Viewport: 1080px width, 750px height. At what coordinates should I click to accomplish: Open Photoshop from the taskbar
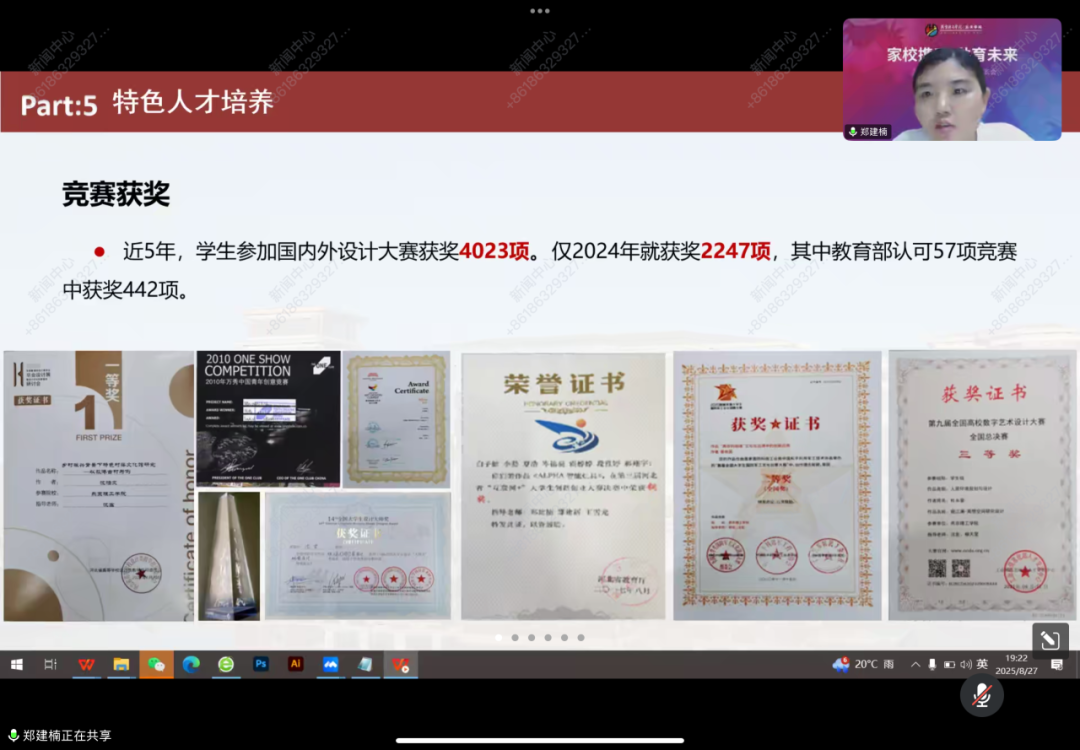(261, 663)
